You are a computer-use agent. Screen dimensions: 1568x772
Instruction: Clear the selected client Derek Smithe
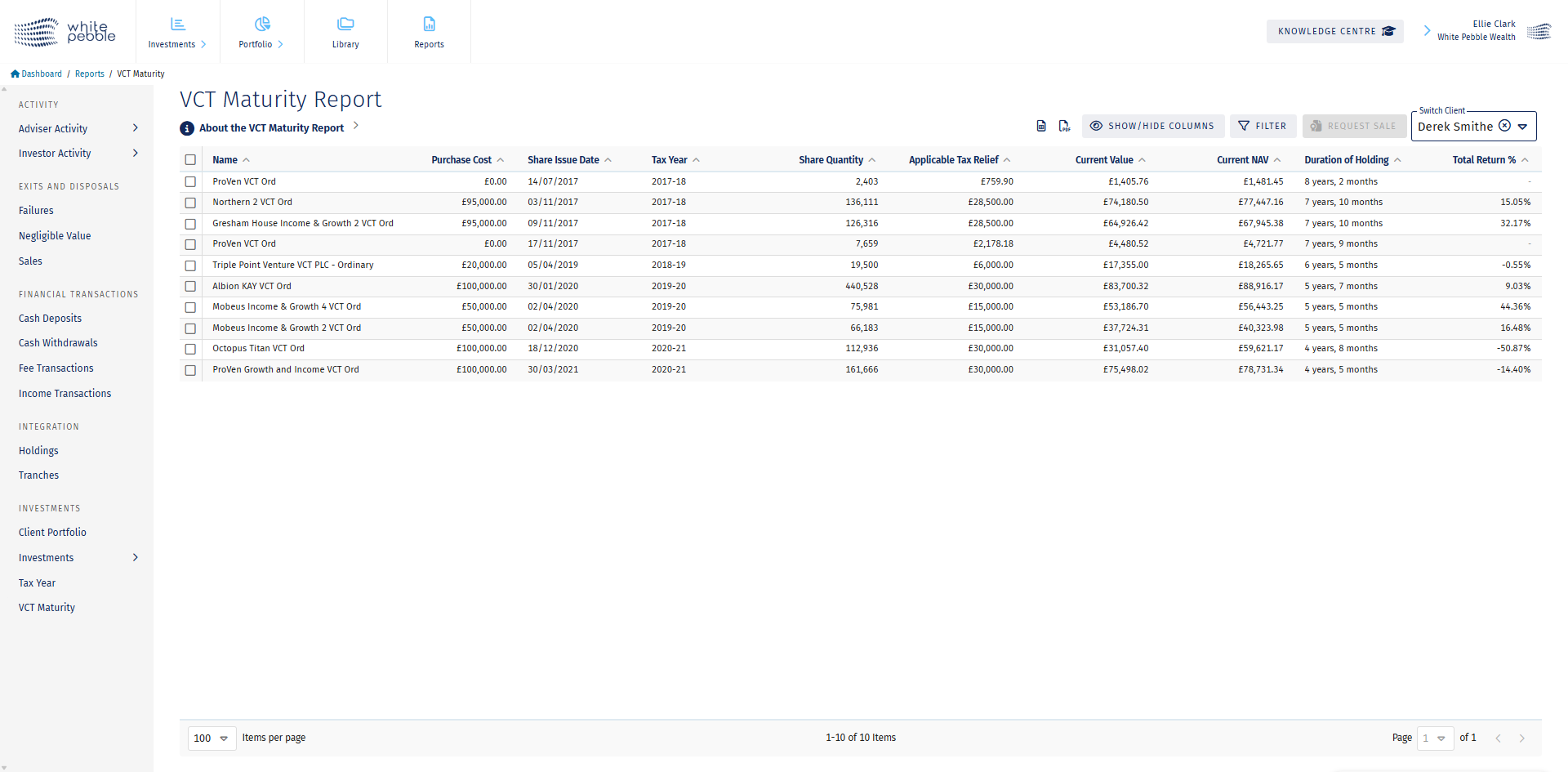point(1504,126)
